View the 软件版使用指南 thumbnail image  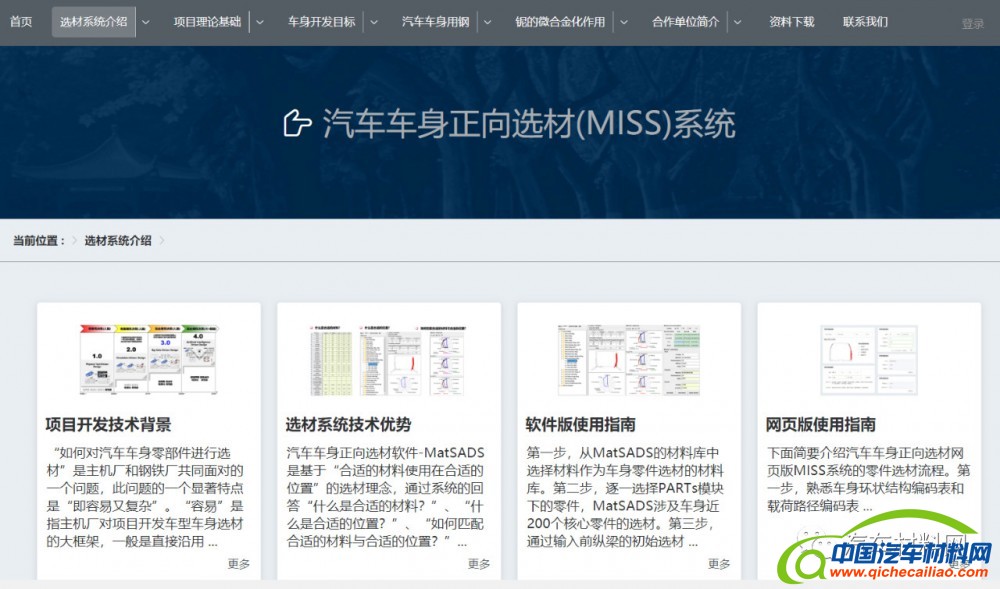click(x=629, y=359)
